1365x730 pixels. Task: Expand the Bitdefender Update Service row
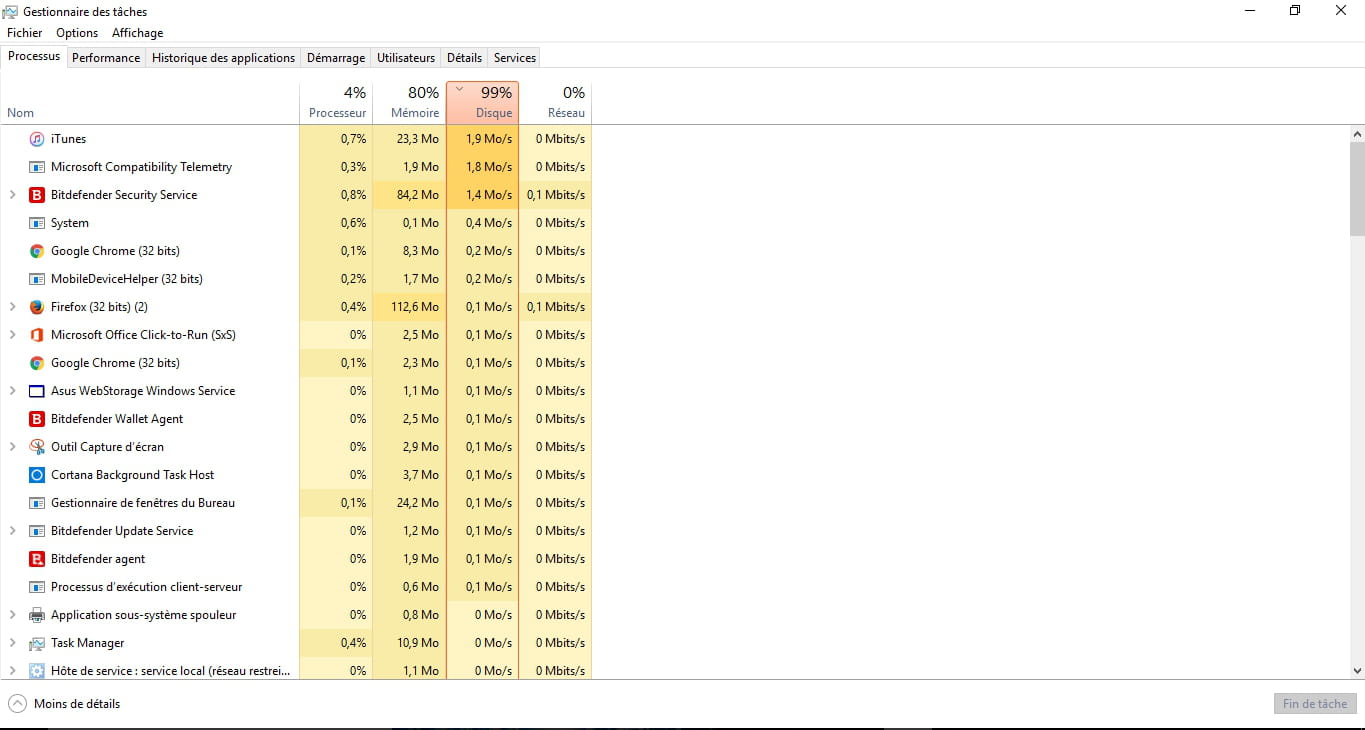pos(12,531)
